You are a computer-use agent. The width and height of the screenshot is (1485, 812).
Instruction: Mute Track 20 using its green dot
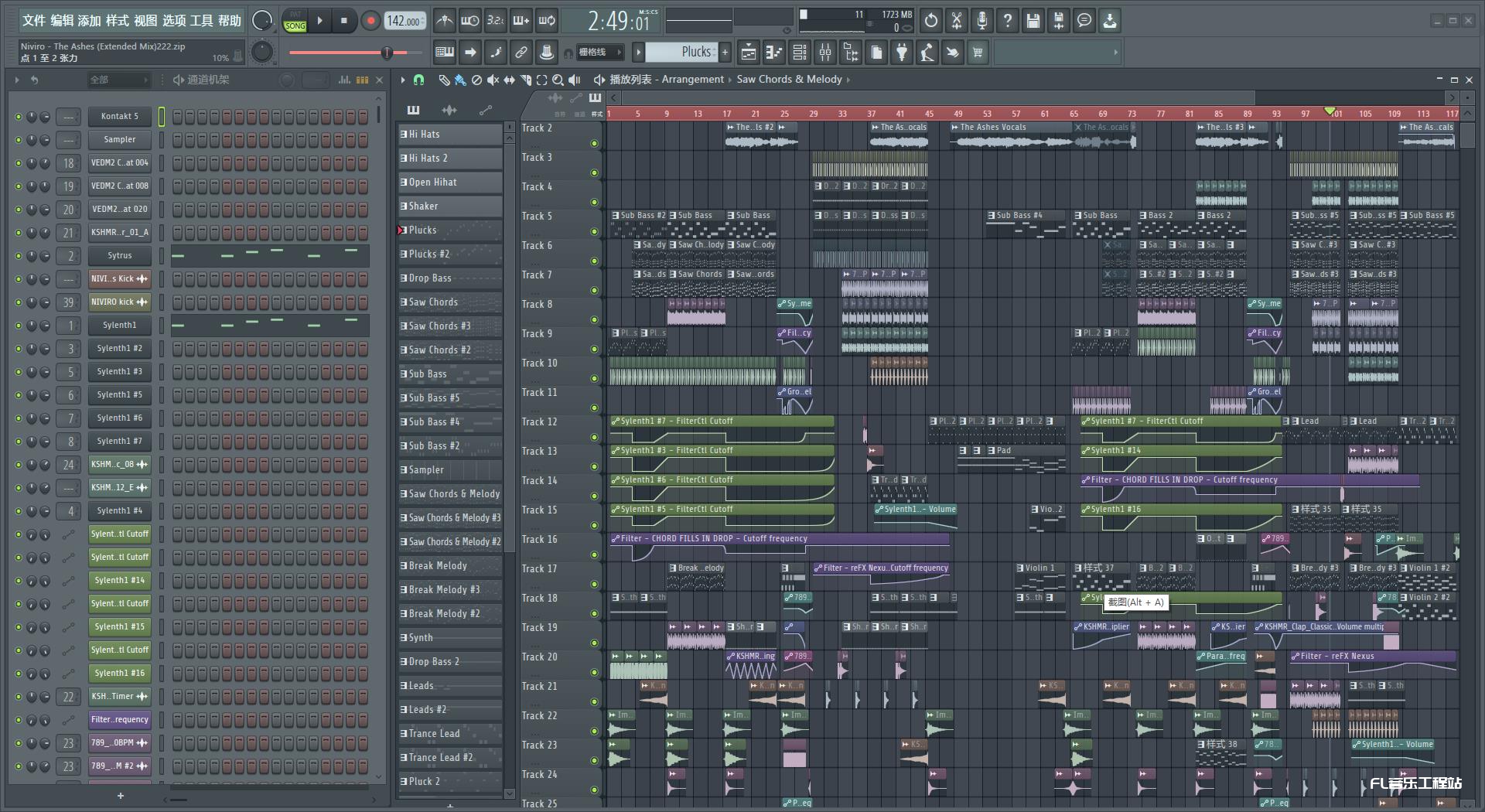594,673
